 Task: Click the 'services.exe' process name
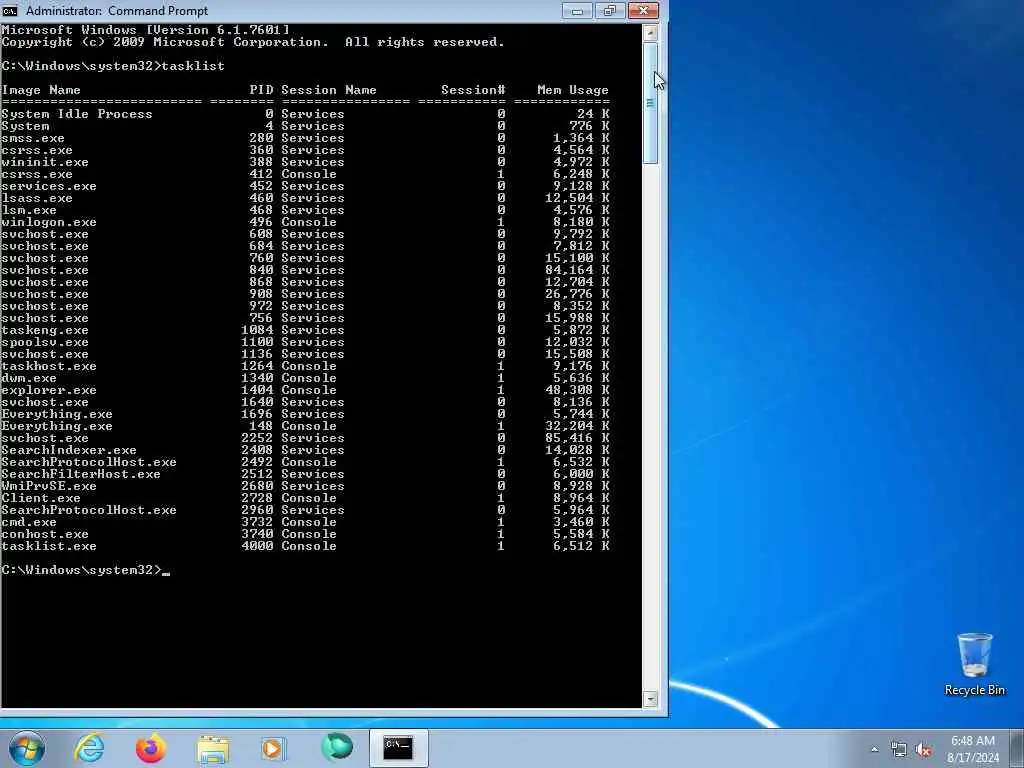49,186
